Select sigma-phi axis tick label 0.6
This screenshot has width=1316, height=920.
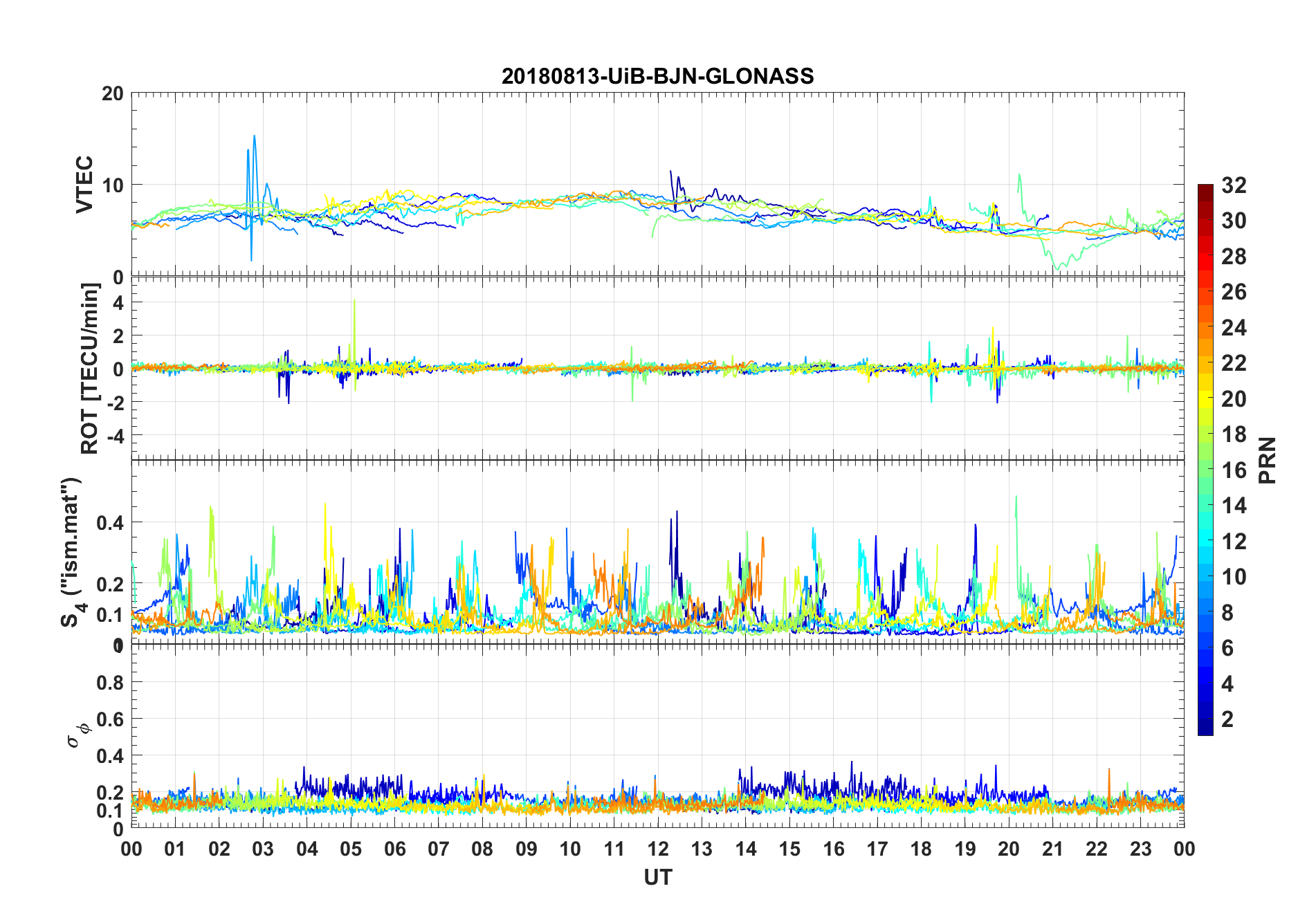coord(110,719)
